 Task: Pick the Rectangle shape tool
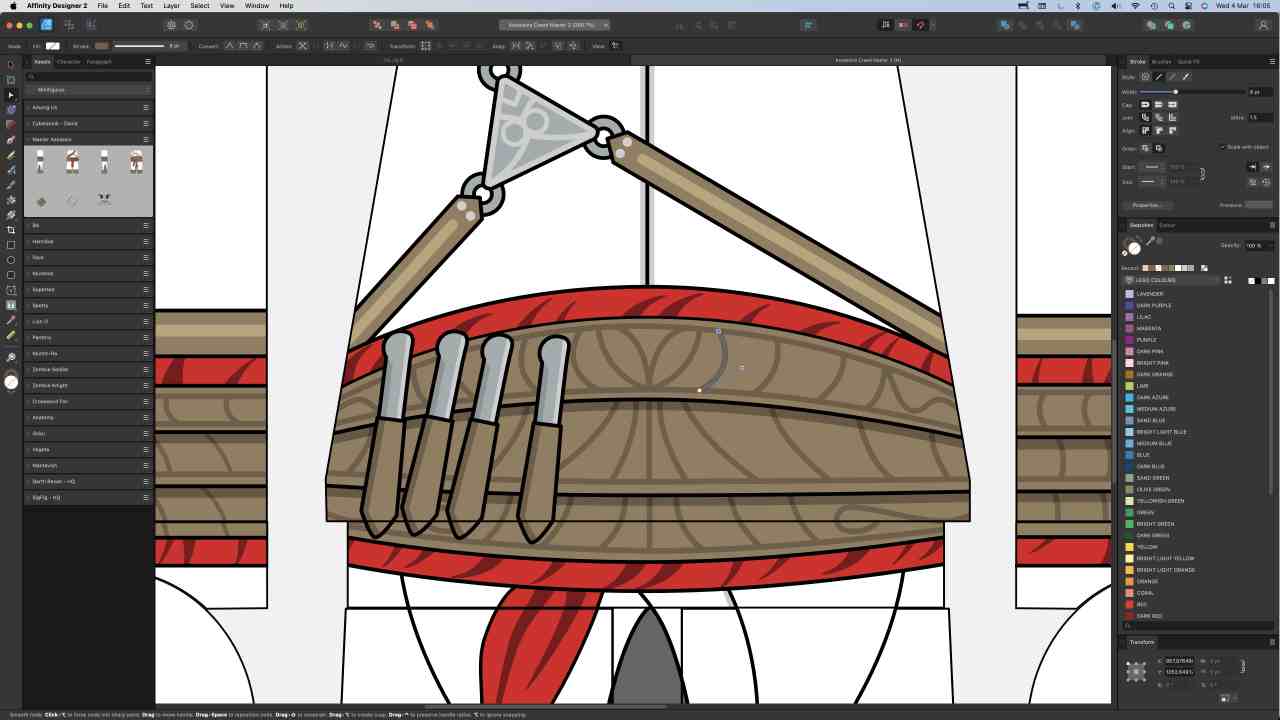coord(11,245)
